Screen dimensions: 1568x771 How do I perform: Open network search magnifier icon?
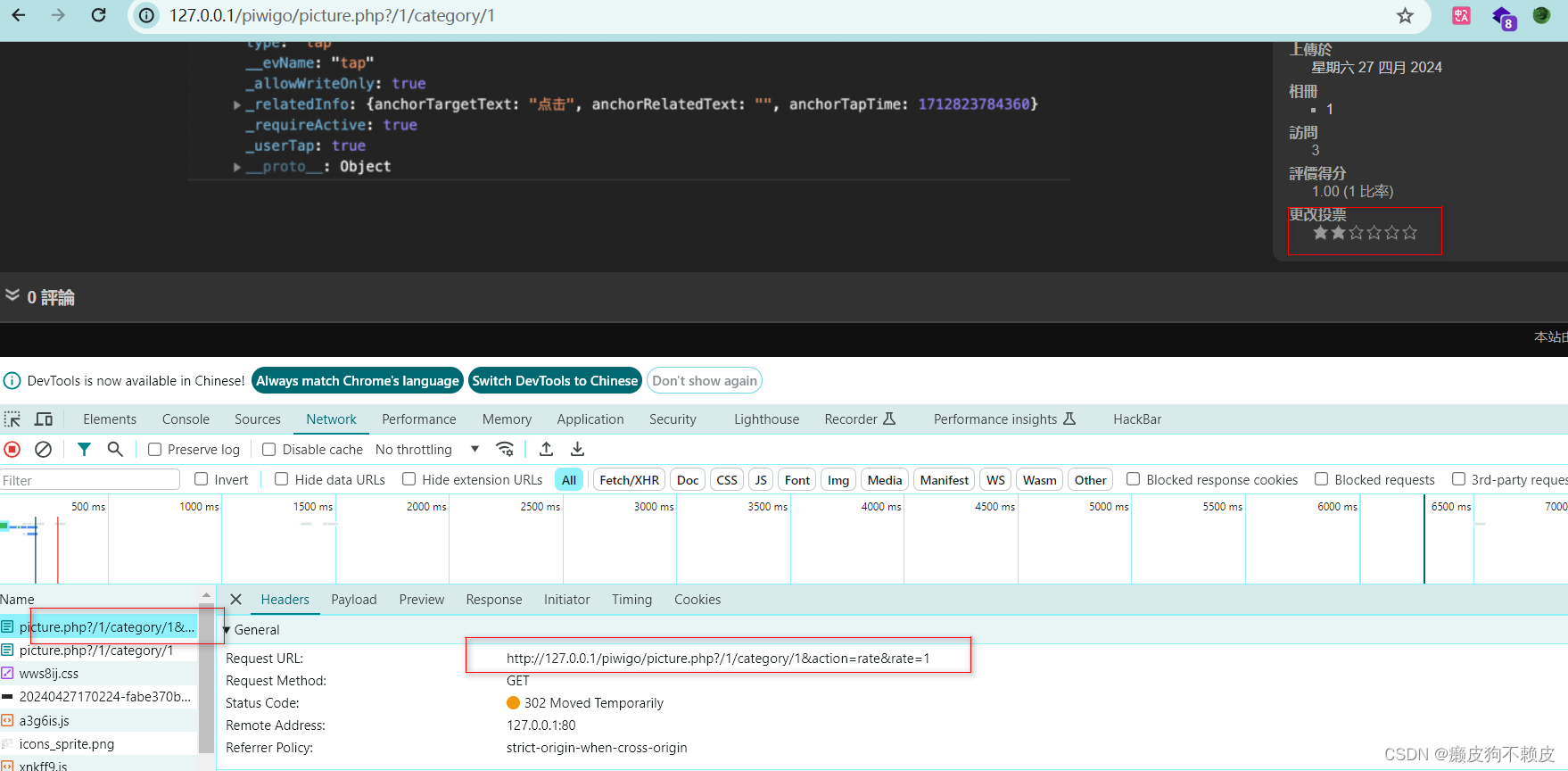tap(115, 449)
